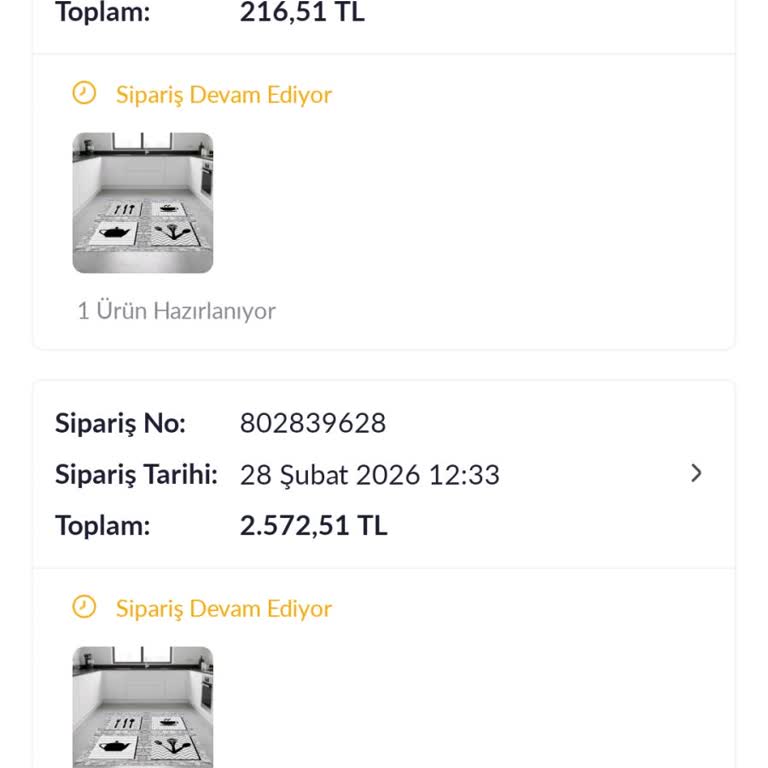Click 'Sipariş Devam Ediyor' status for order 802839628
Screen dimensions: 768x768
click(224, 608)
